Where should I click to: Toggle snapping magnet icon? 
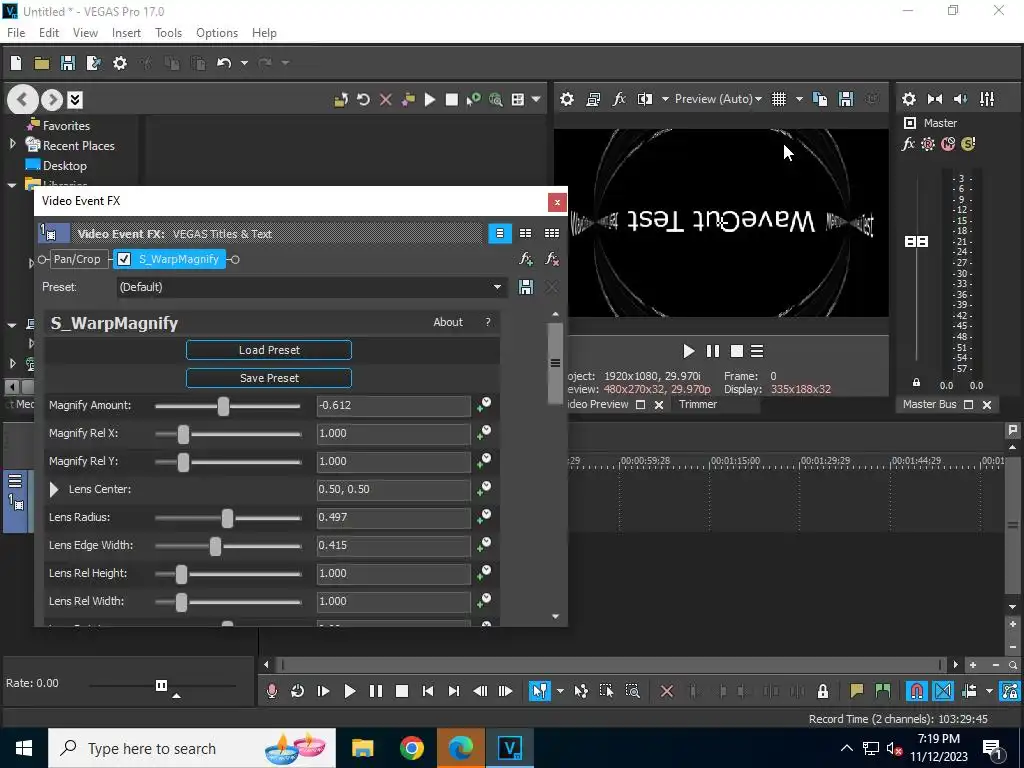917,691
